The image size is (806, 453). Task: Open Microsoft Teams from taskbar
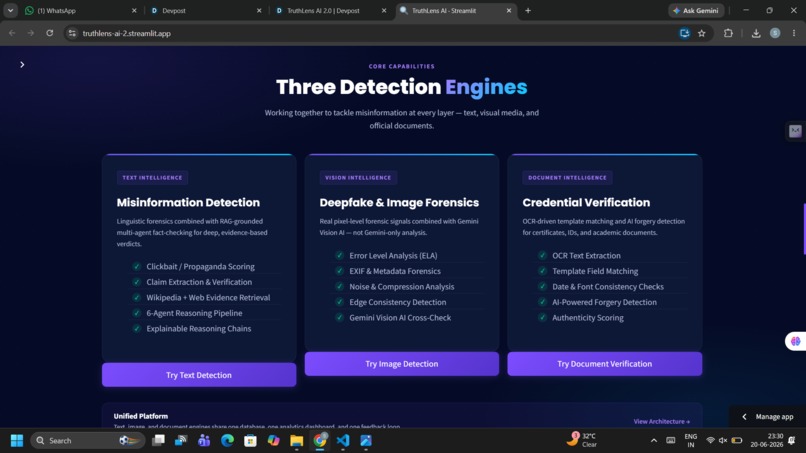(204, 440)
